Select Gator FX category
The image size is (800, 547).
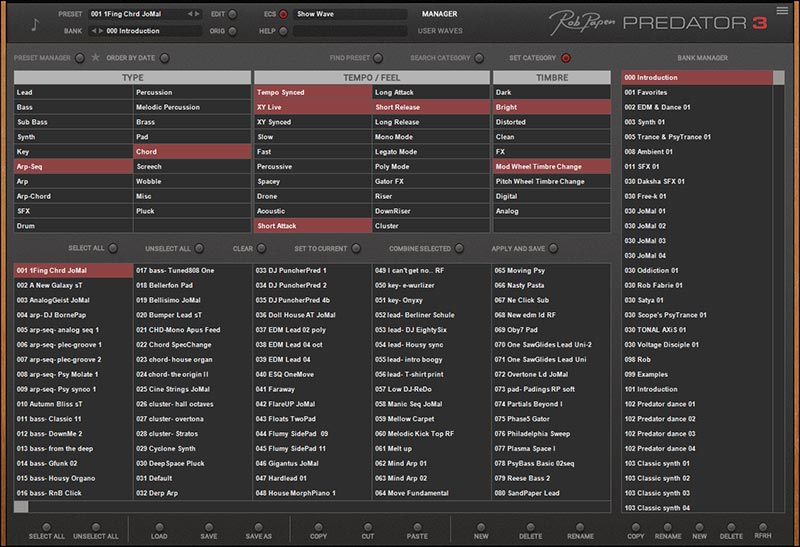click(431, 181)
